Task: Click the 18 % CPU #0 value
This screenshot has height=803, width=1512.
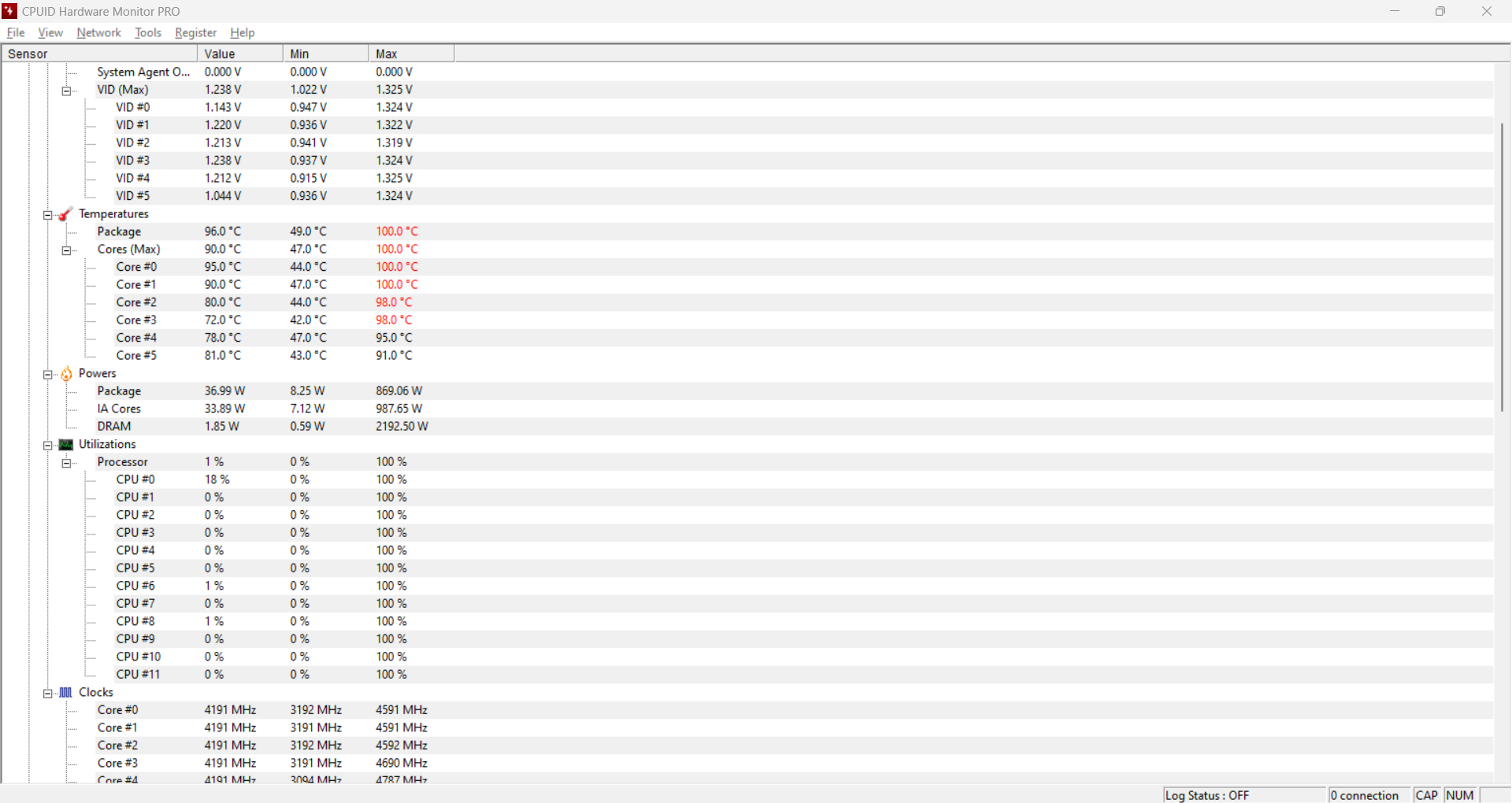Action: tap(217, 479)
